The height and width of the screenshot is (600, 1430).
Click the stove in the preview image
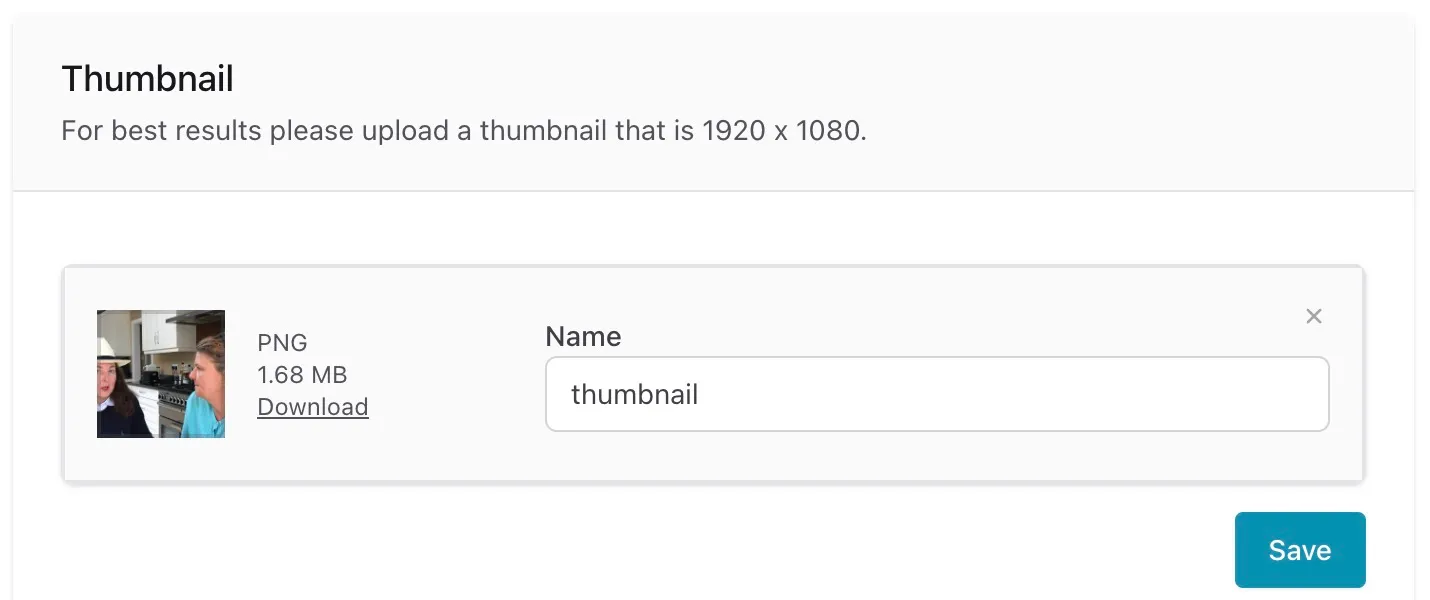click(x=172, y=400)
